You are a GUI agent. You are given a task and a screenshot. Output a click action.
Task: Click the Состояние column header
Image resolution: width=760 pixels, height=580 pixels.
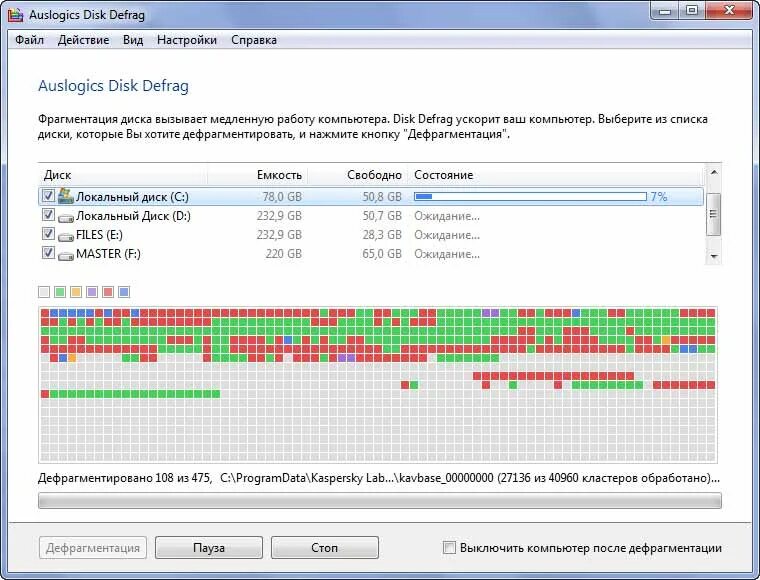click(556, 175)
